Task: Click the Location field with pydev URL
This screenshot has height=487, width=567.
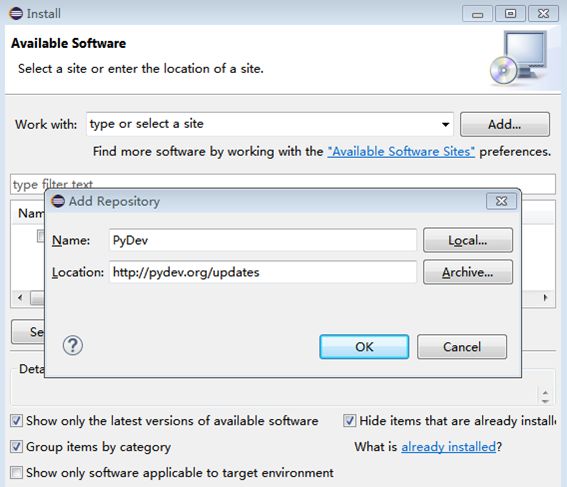Action: coord(263,272)
